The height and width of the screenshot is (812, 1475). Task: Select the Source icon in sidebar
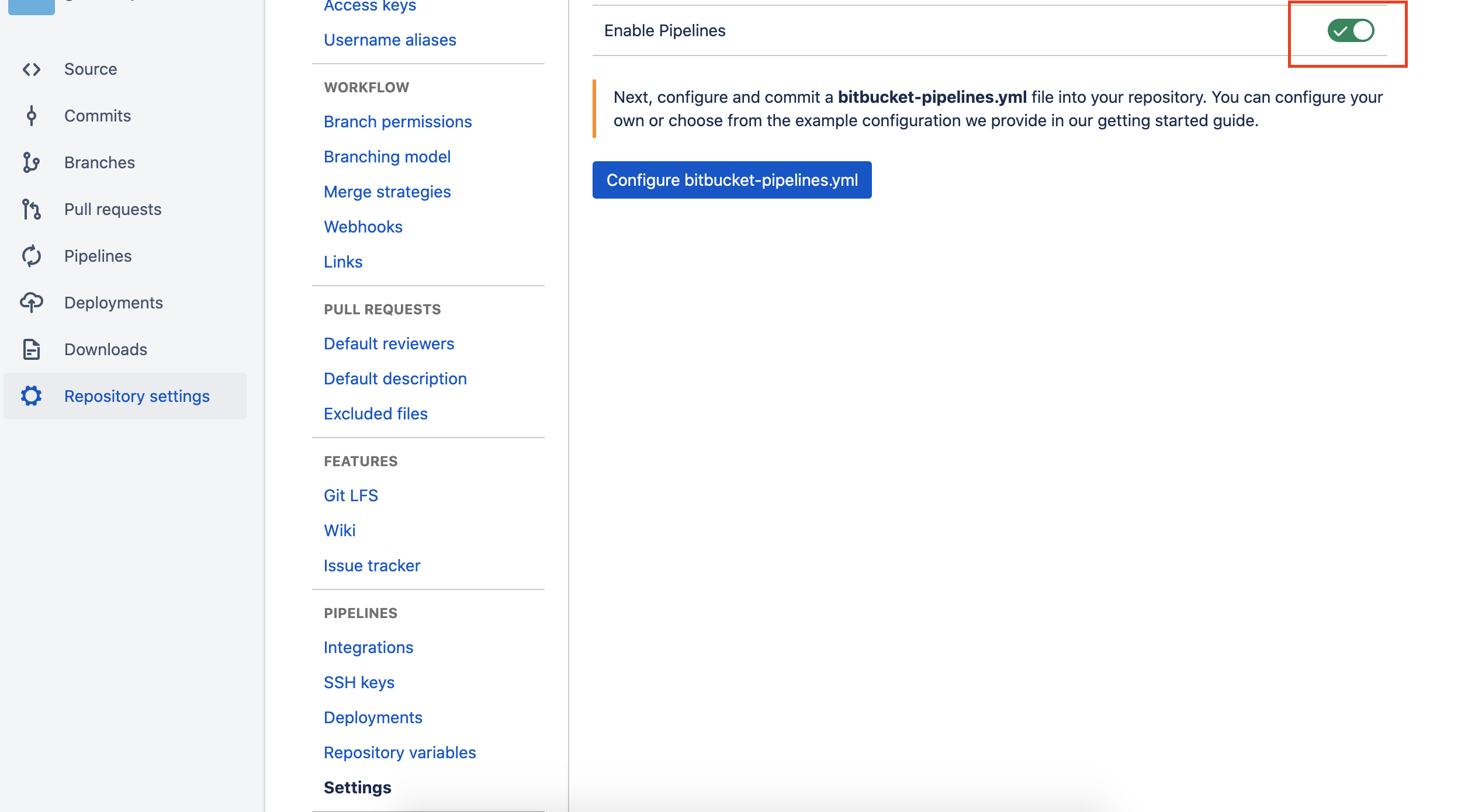(x=32, y=69)
